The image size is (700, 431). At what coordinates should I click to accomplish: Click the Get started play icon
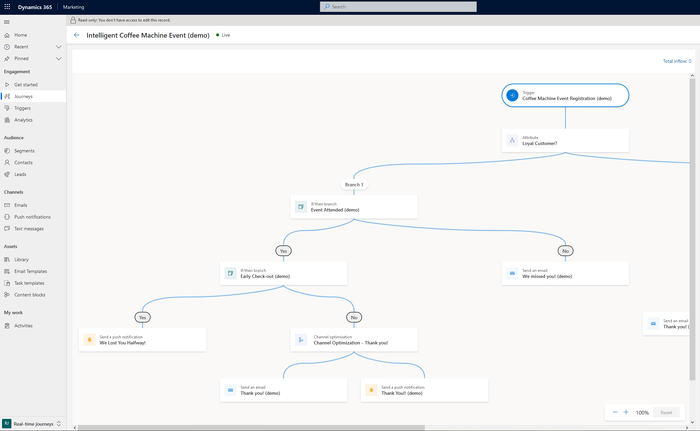[7, 84]
